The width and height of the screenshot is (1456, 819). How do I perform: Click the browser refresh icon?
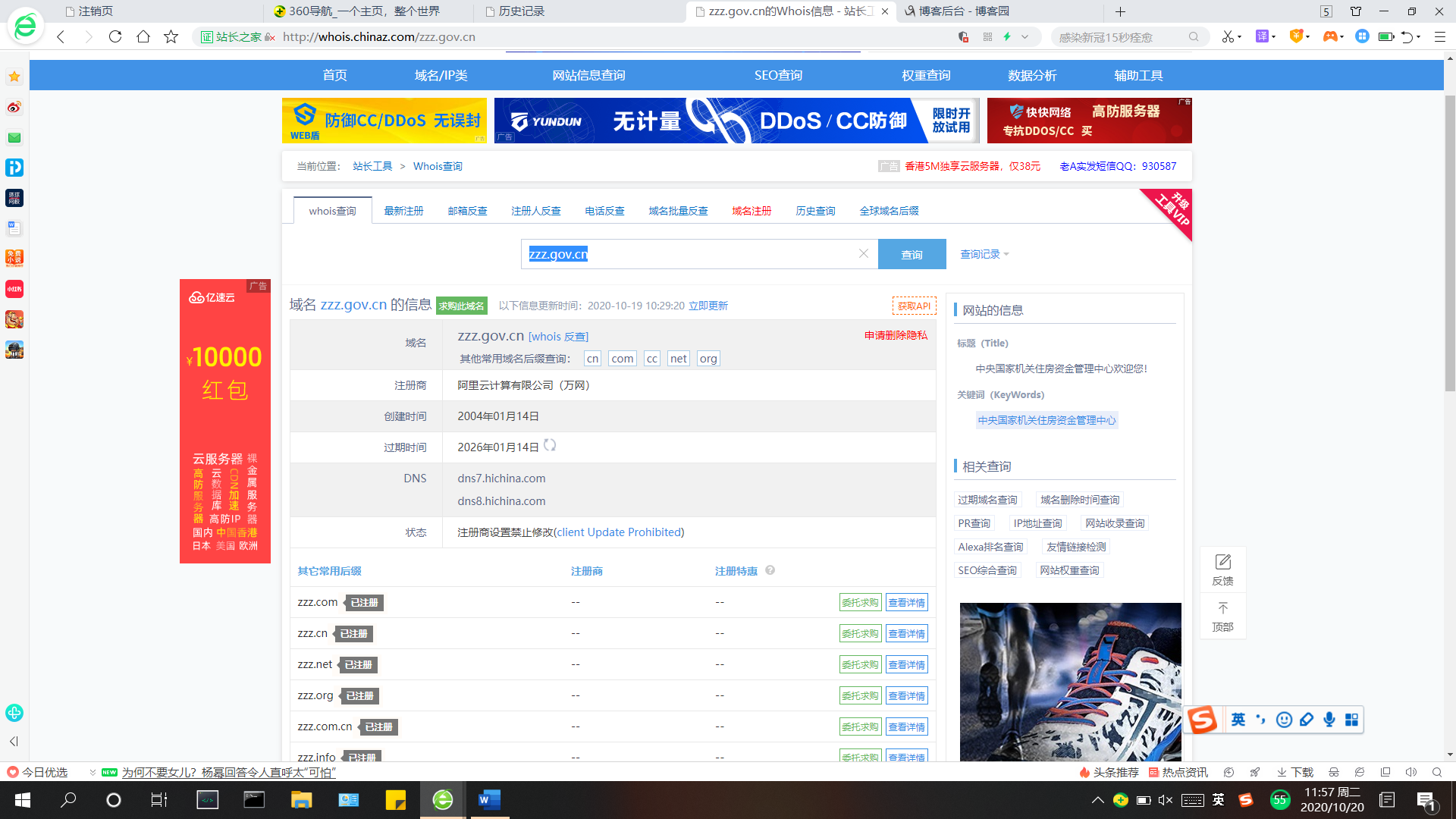tap(115, 36)
